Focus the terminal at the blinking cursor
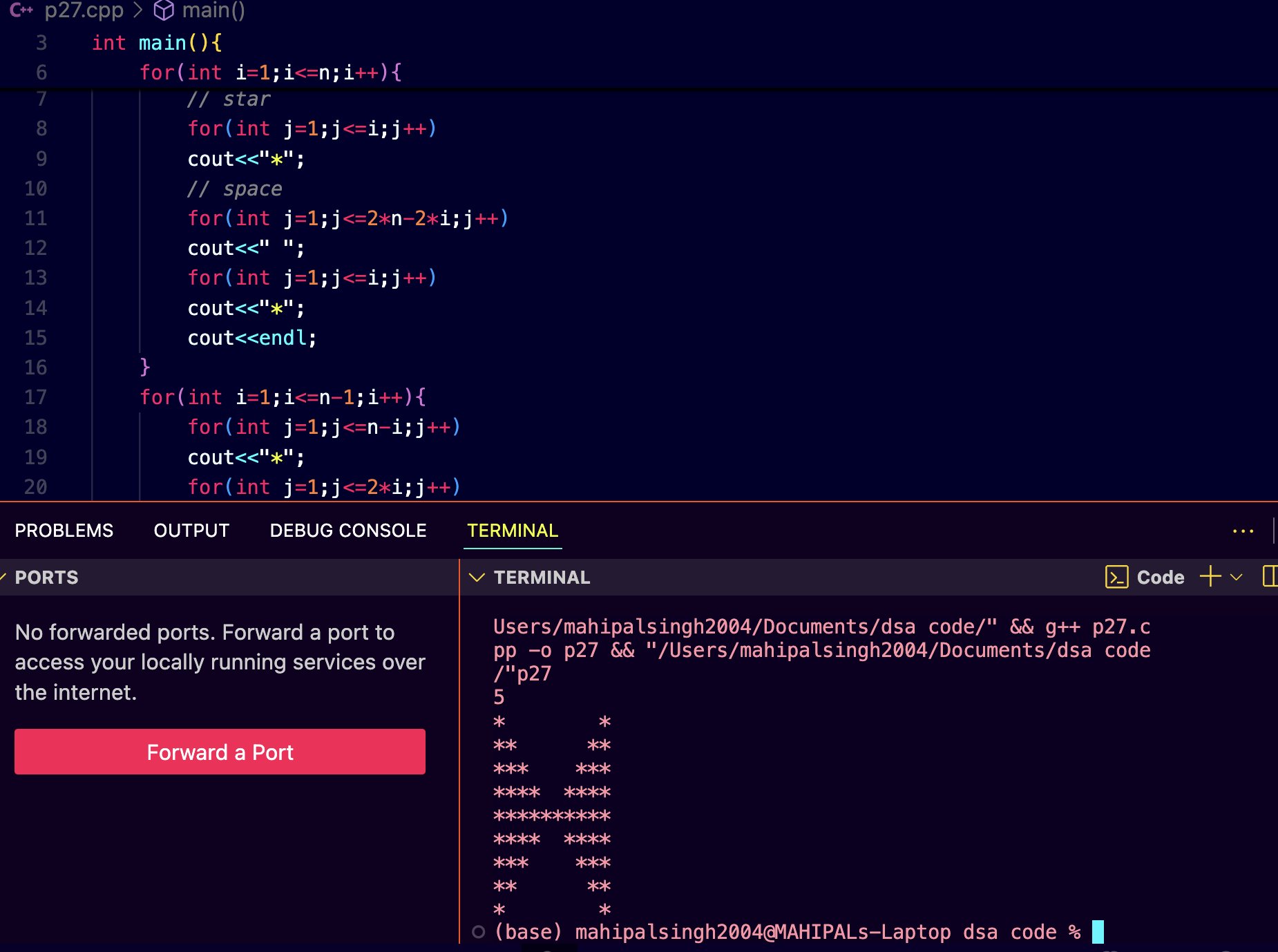This screenshot has width=1278, height=952. point(1098,932)
